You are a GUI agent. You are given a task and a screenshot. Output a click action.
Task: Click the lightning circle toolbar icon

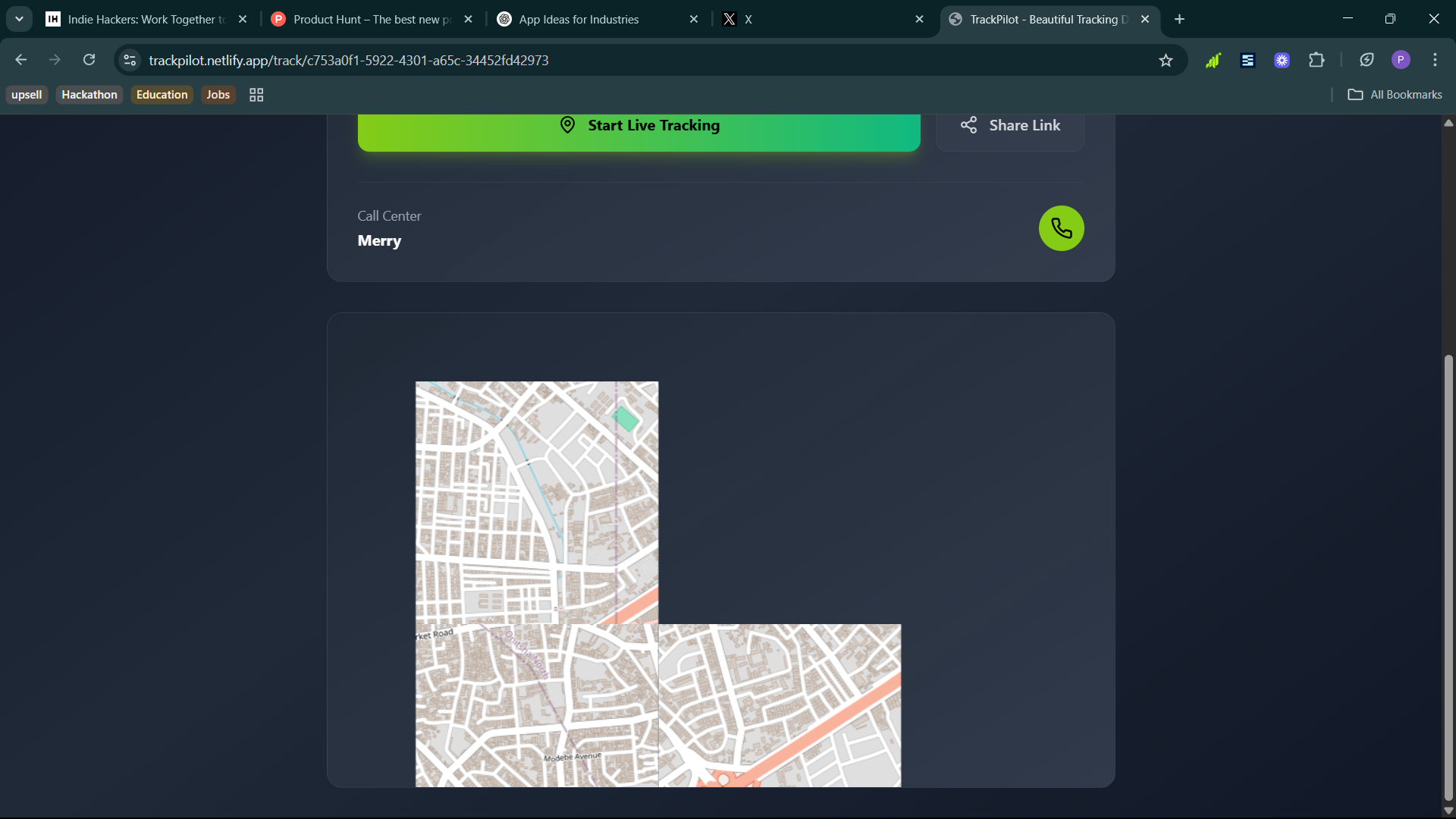(1367, 60)
